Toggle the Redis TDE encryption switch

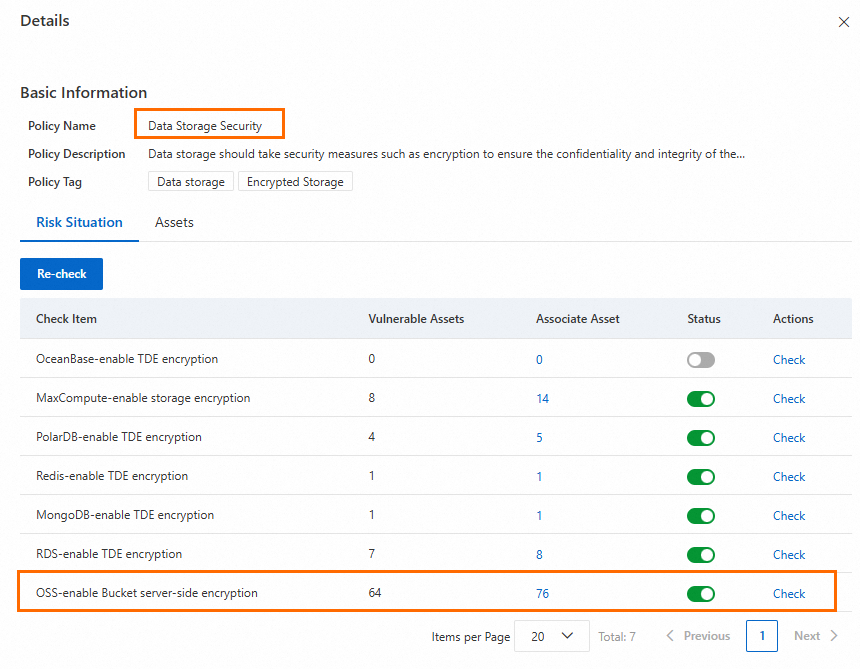pyautogui.click(x=701, y=477)
